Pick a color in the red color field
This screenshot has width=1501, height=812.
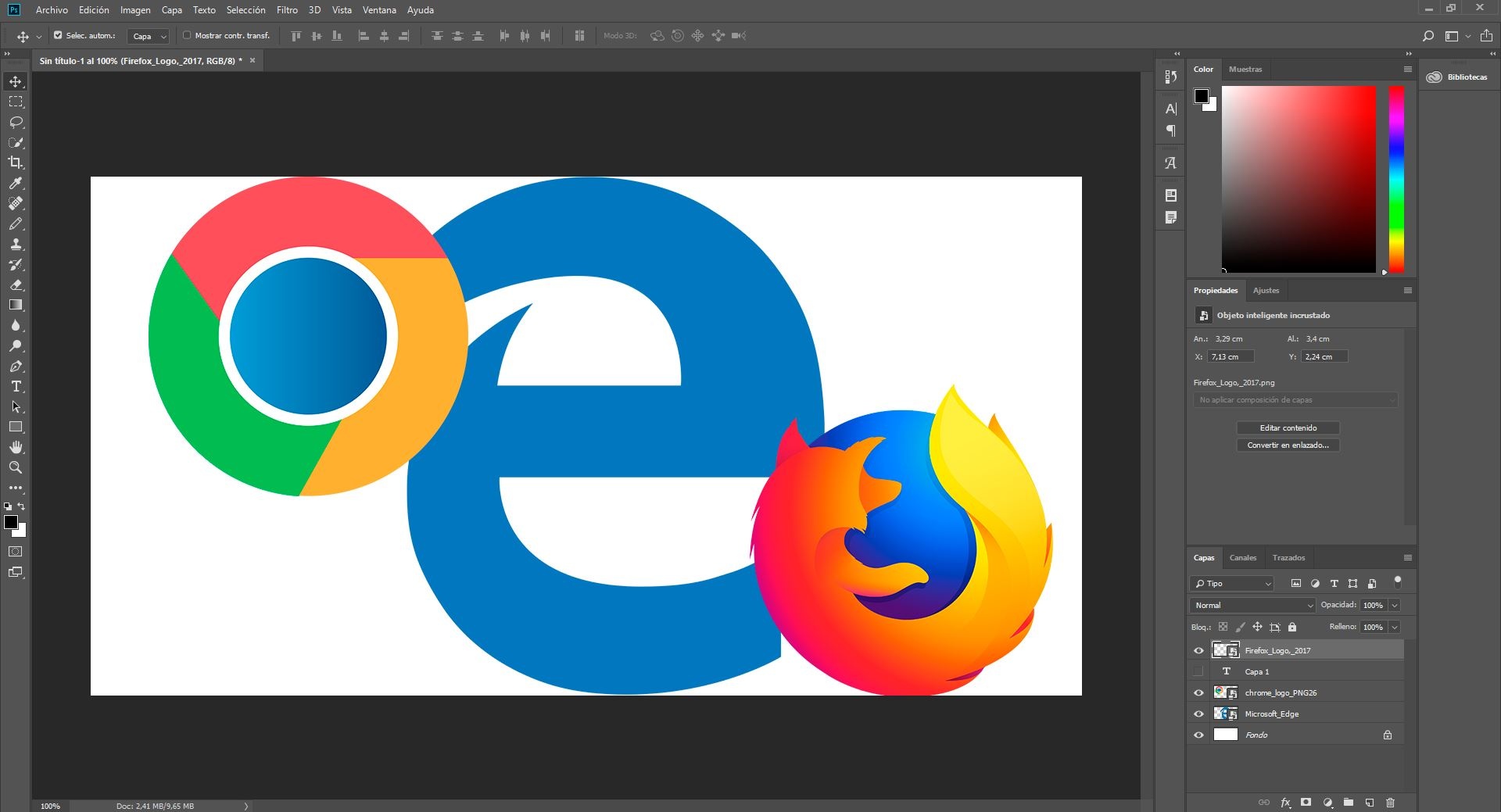(1299, 179)
